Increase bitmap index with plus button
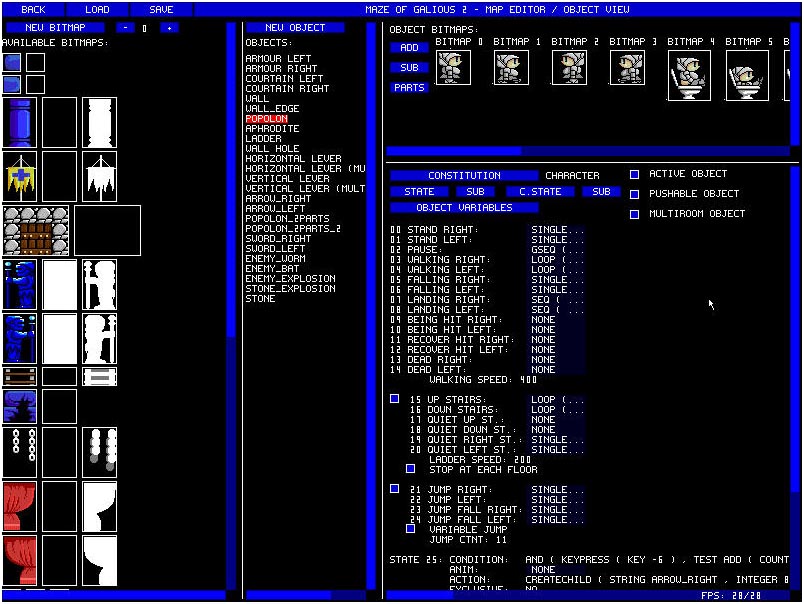The image size is (804, 604). tap(169, 28)
